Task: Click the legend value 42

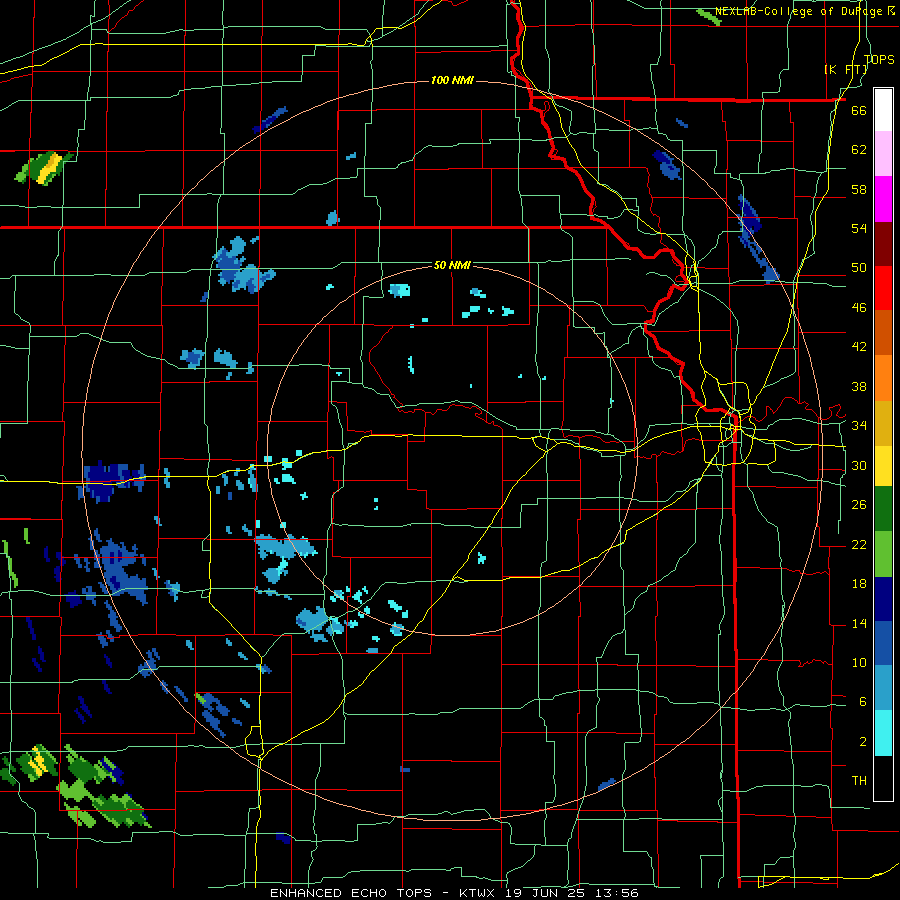Action: (x=859, y=346)
